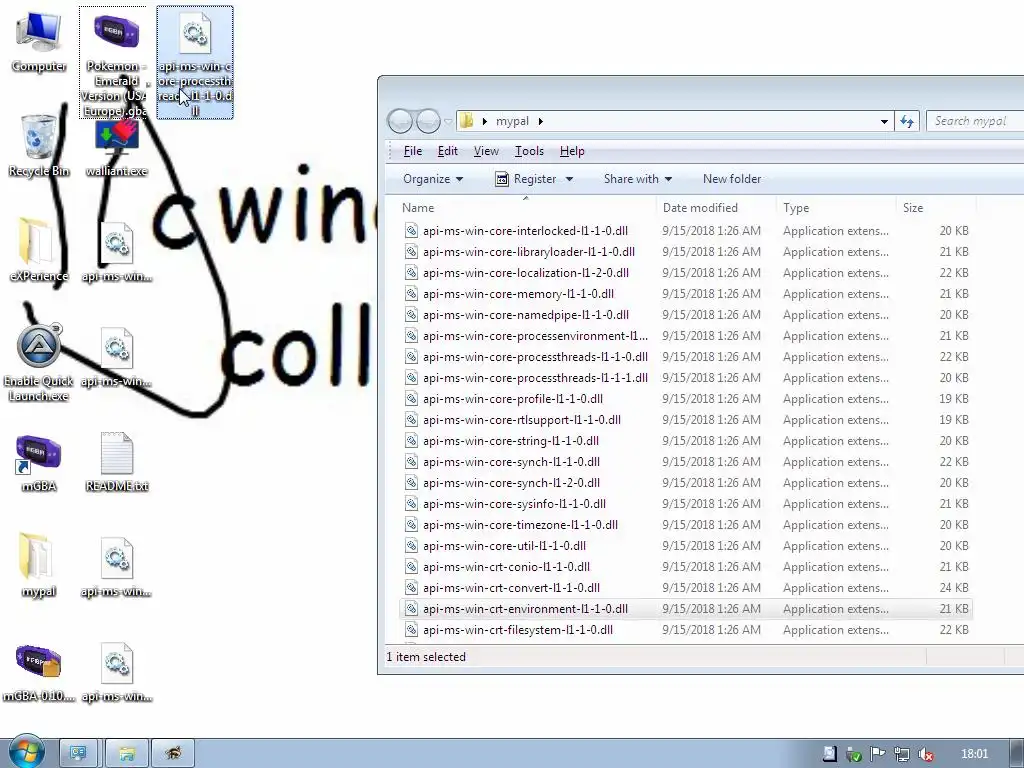Click the refresh button beside address bar
Viewport: 1024px width, 768px height.
pos(907,121)
